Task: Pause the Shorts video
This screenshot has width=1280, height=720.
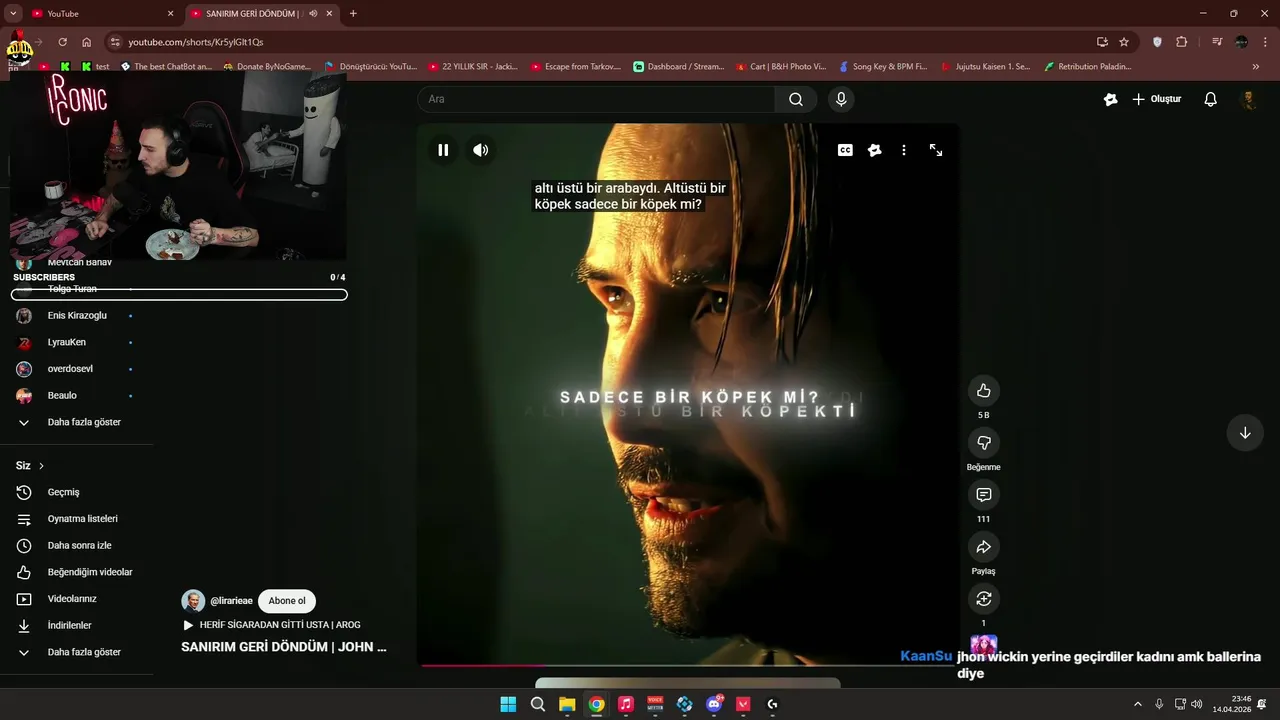Action: (x=443, y=150)
